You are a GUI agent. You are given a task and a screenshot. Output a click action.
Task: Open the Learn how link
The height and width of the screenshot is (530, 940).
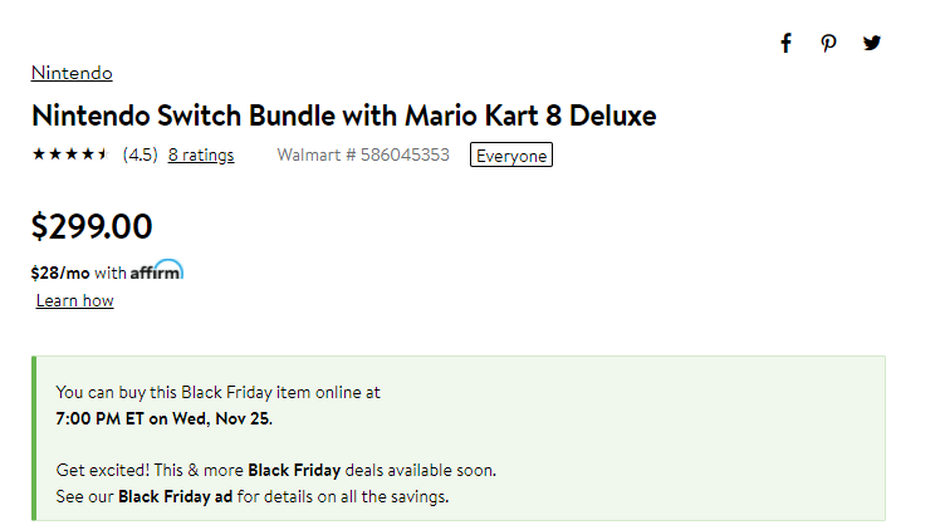pos(75,301)
